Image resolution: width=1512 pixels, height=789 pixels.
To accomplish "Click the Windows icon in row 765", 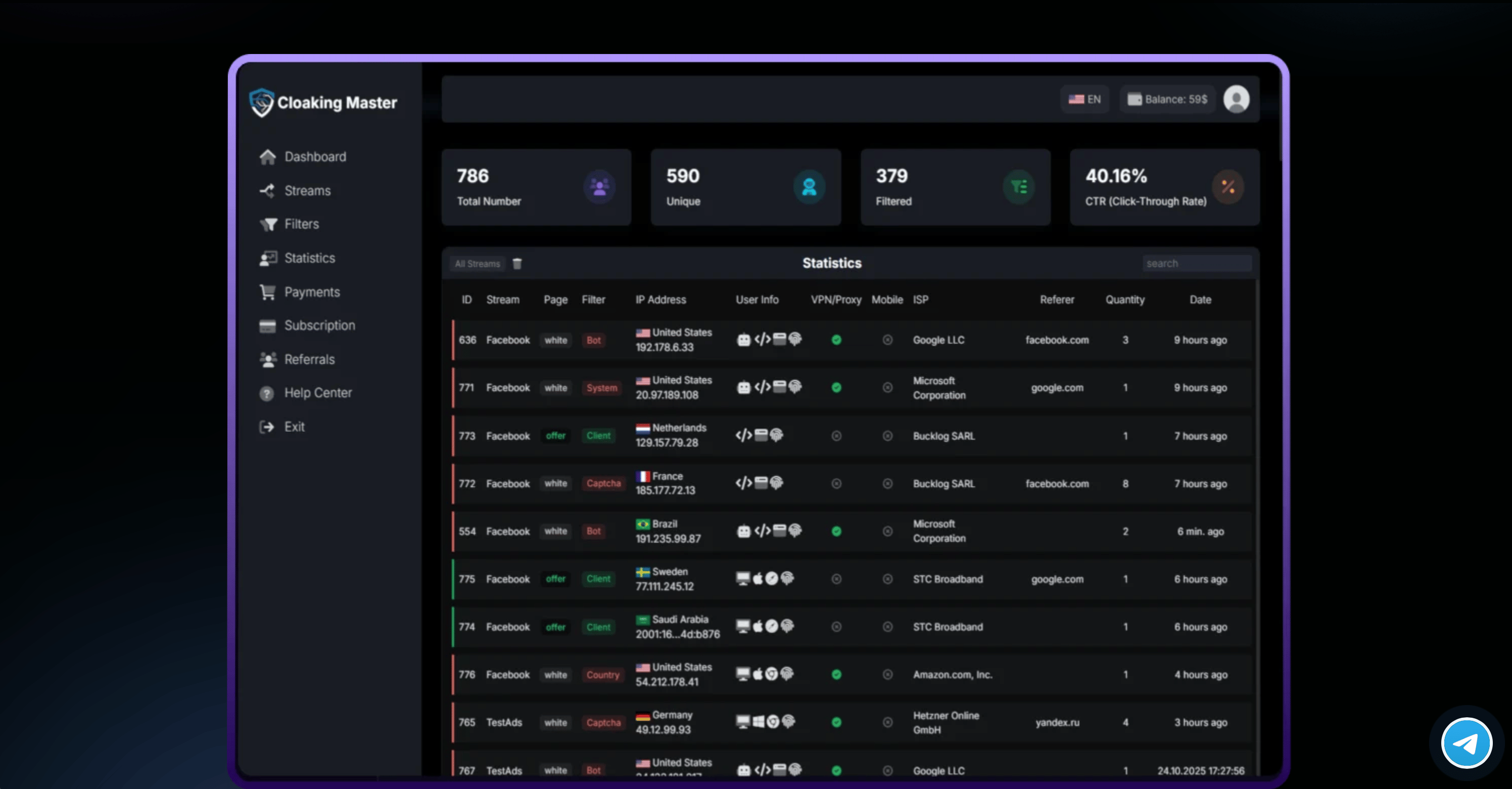I will [x=759, y=721].
